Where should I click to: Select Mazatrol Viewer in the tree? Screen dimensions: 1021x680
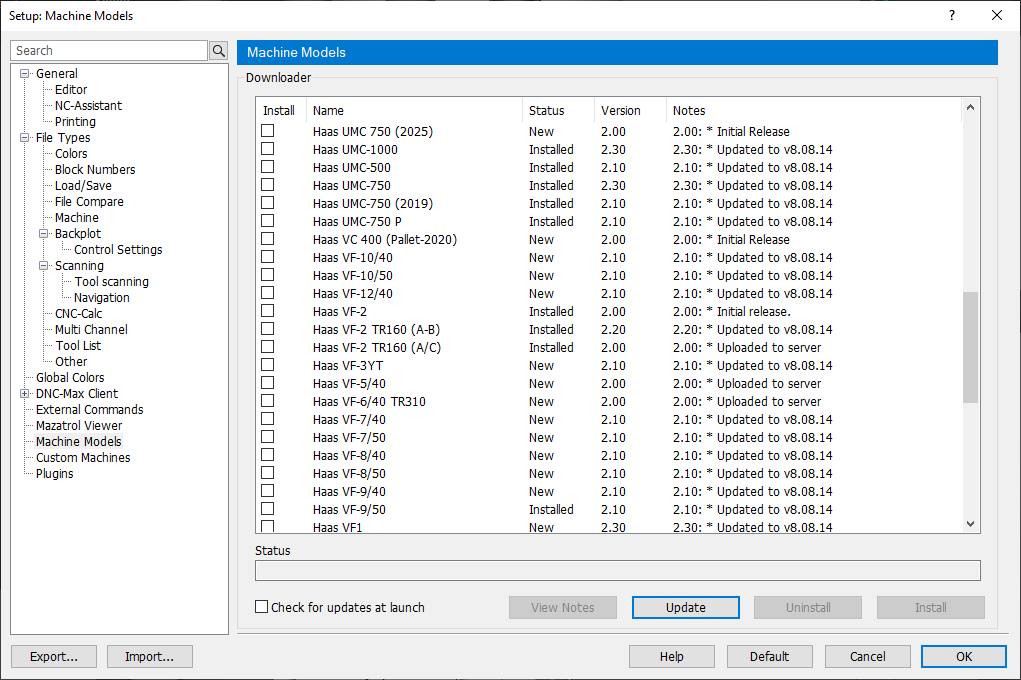(x=79, y=426)
